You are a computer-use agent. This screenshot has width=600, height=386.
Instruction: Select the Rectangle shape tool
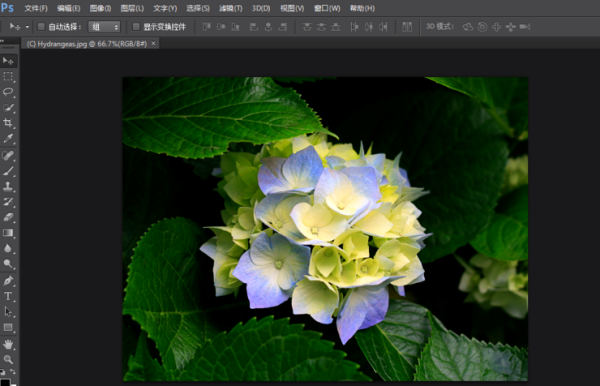[8, 327]
